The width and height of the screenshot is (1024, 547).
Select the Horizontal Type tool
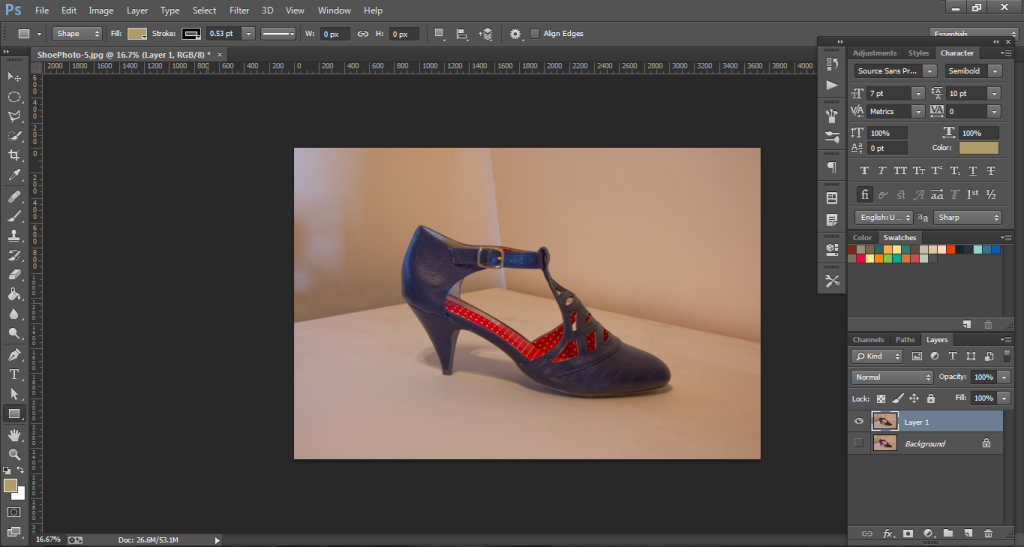pos(14,374)
